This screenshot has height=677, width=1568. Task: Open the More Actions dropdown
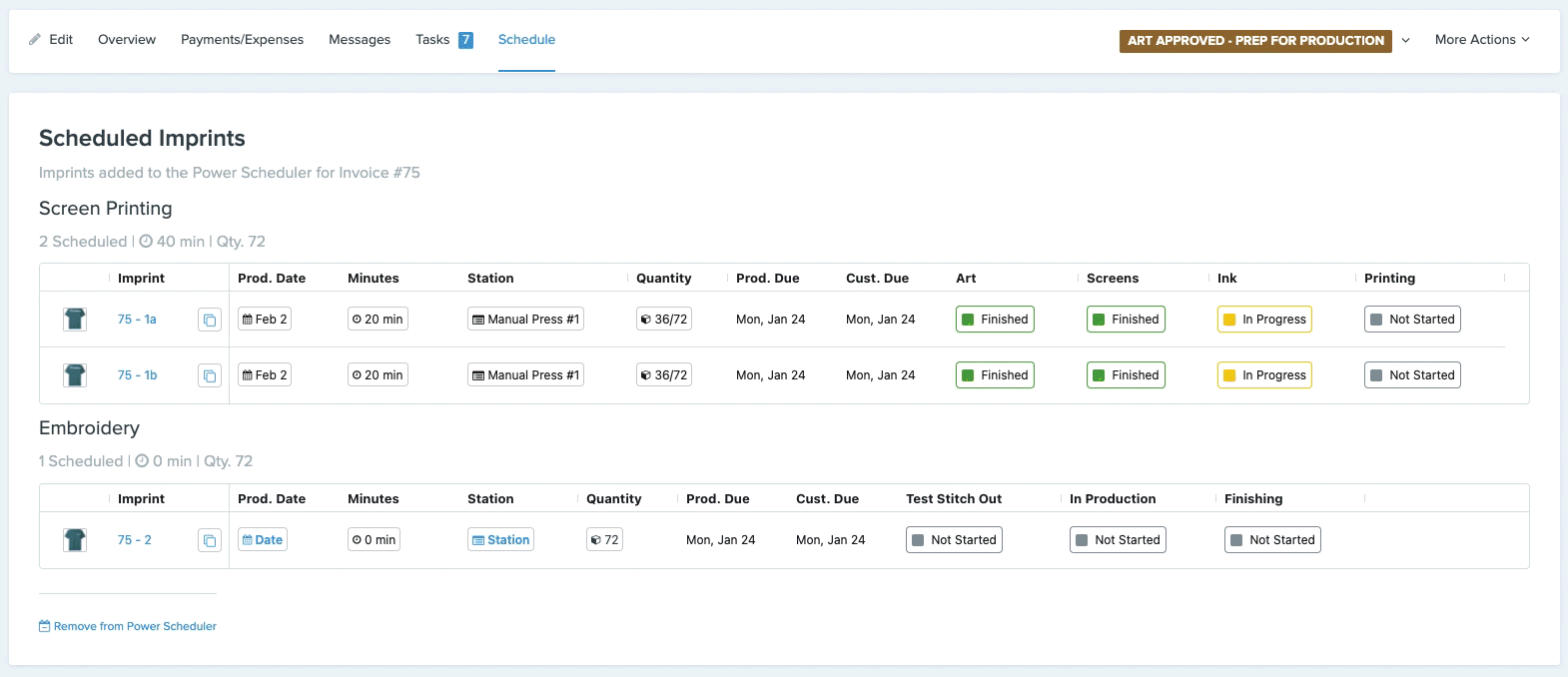coord(1482,40)
